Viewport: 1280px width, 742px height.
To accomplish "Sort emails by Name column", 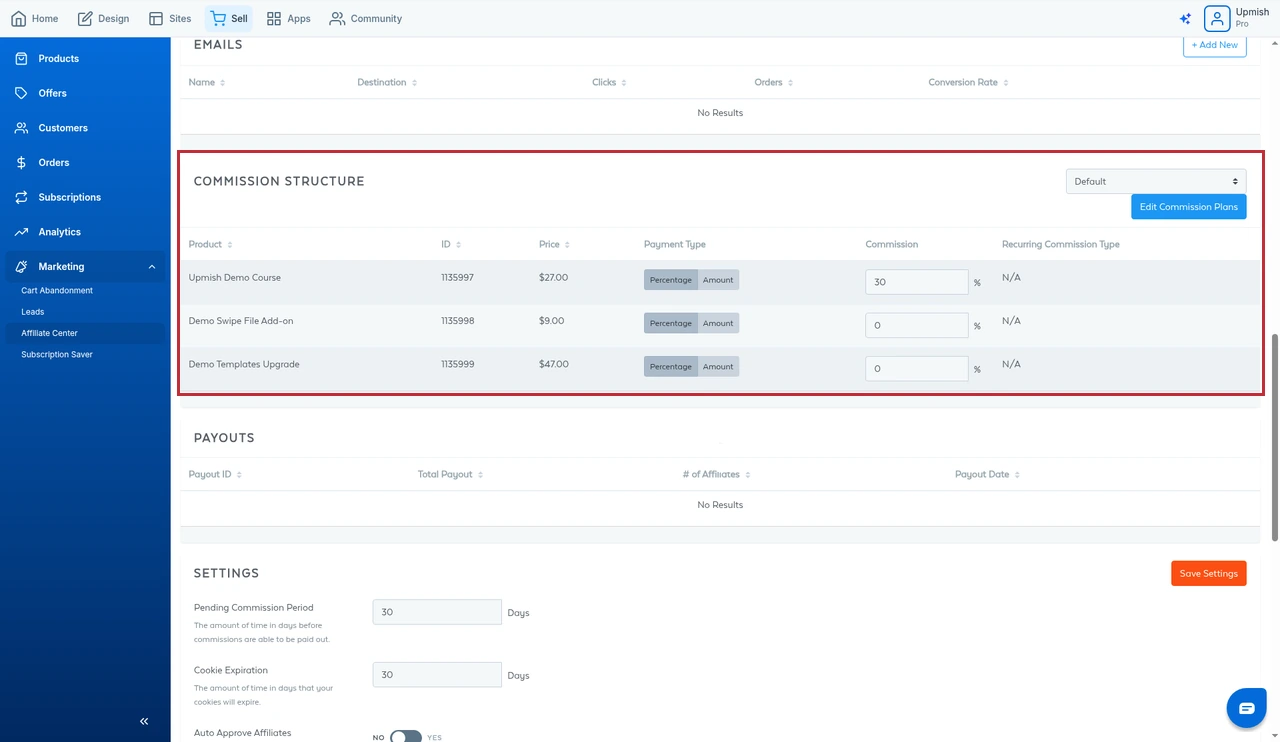I will pyautogui.click(x=207, y=82).
